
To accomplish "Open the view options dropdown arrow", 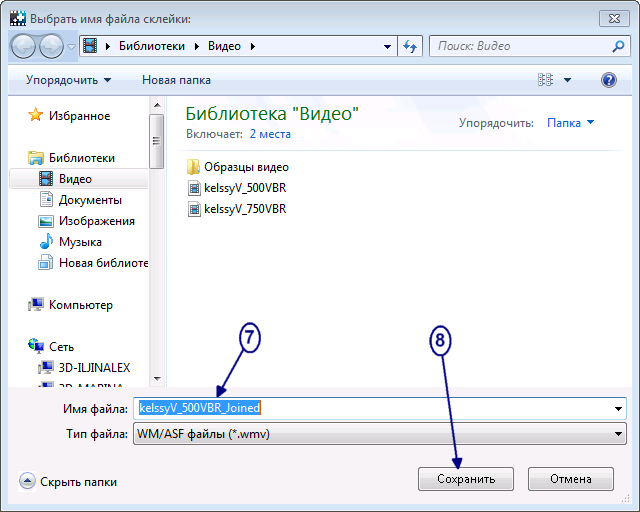I will 567,80.
